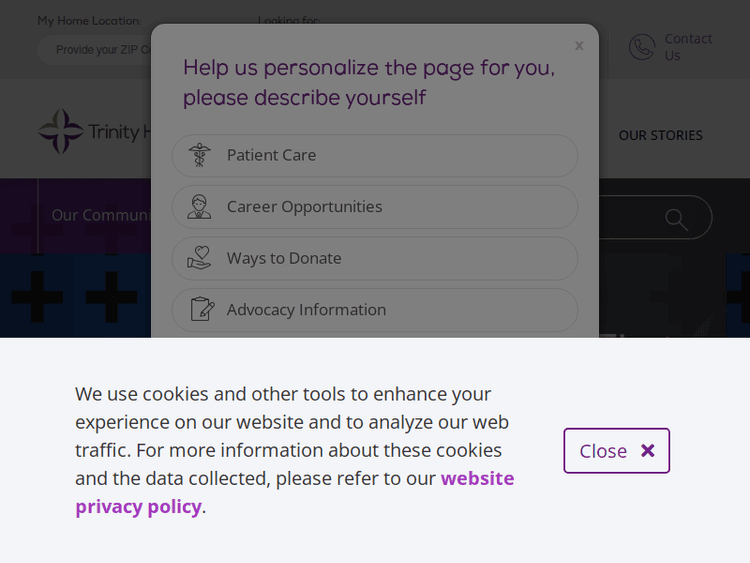The width and height of the screenshot is (750, 563).
Task: Open the Contact Us link
Action: coord(688,47)
